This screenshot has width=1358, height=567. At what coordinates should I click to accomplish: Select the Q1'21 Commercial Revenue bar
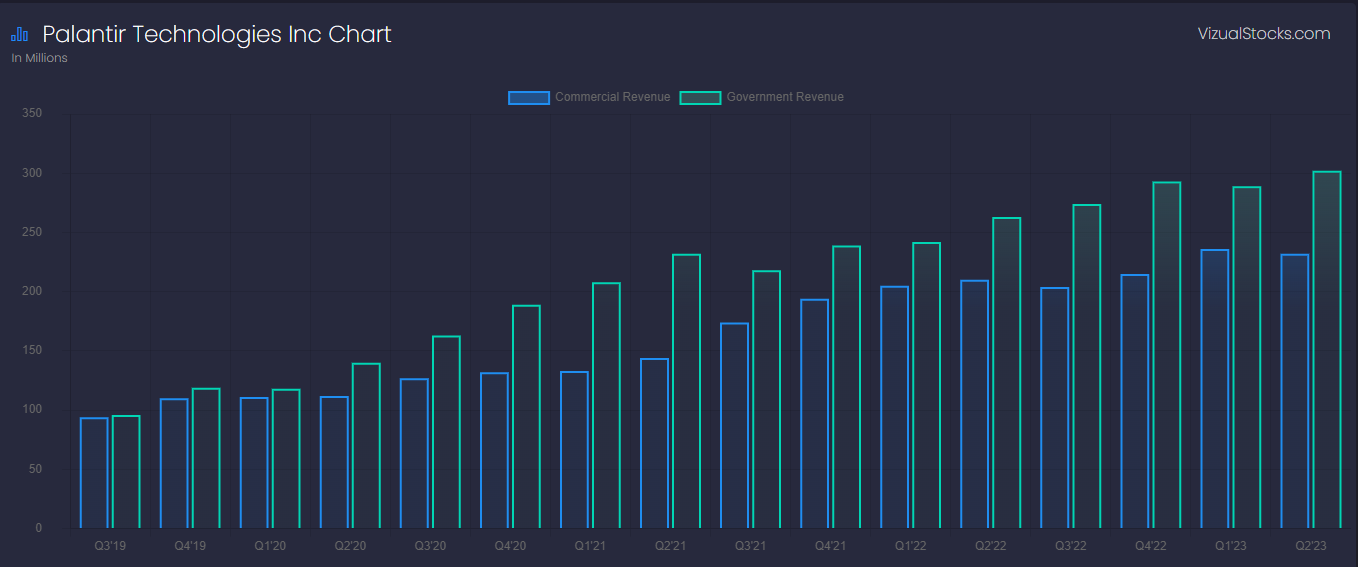pos(574,450)
